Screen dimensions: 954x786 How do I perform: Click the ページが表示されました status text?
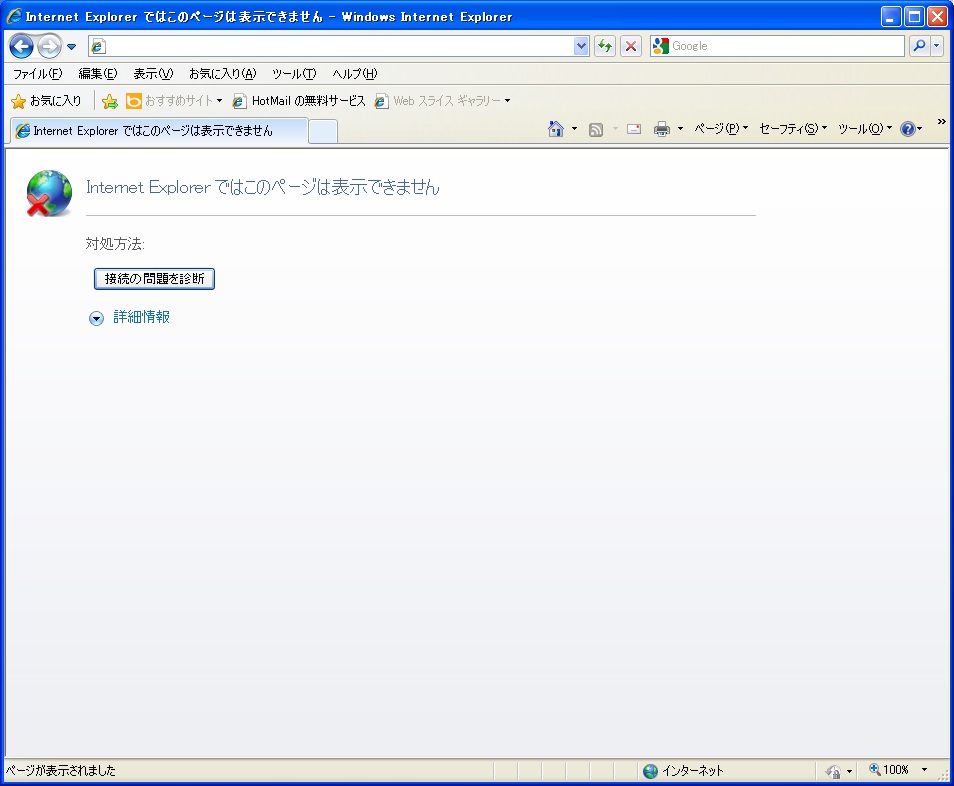60,771
